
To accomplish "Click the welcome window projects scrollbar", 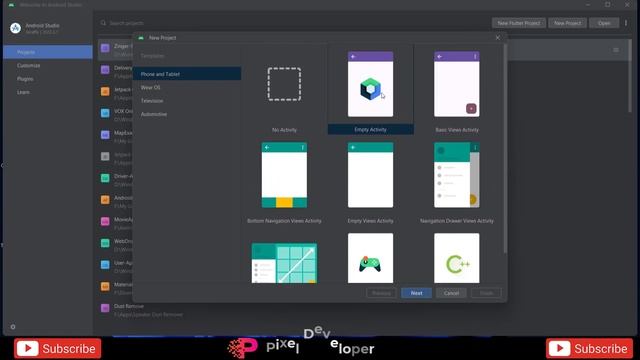I will click(631, 76).
